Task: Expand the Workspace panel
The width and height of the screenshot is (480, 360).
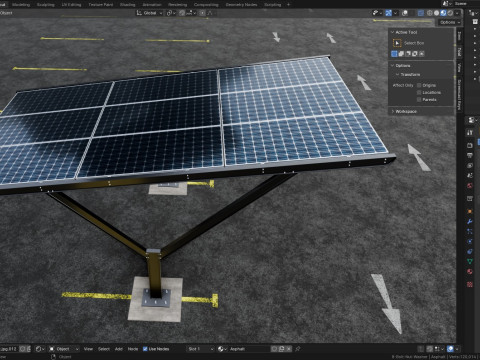Action: 393,111
